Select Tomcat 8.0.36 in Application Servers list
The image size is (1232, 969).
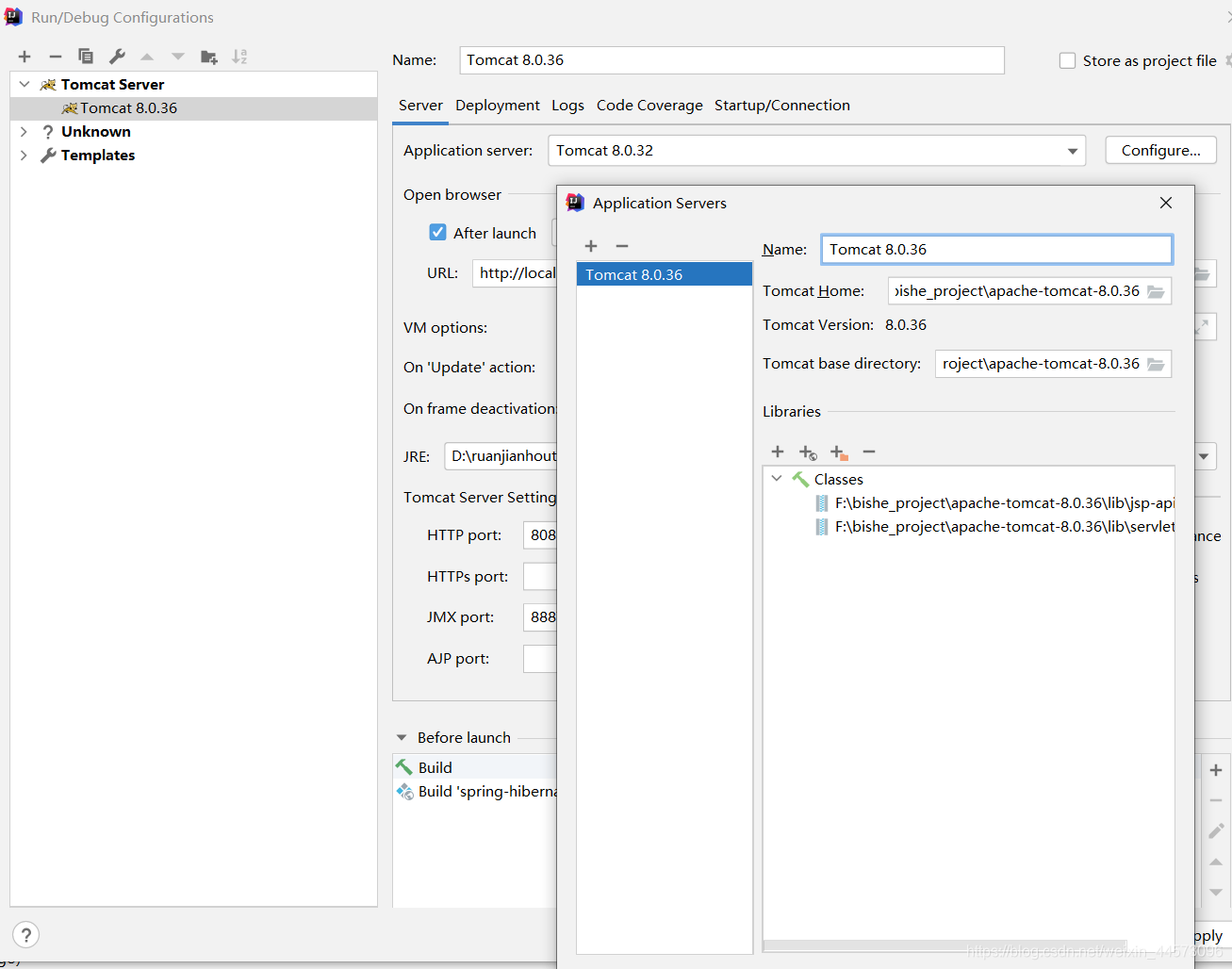click(x=665, y=274)
